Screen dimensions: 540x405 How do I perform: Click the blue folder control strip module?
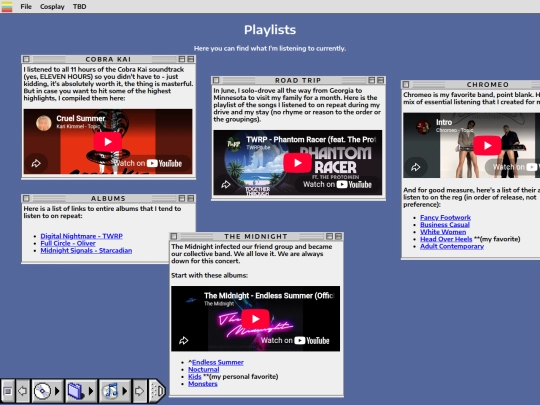(76, 391)
